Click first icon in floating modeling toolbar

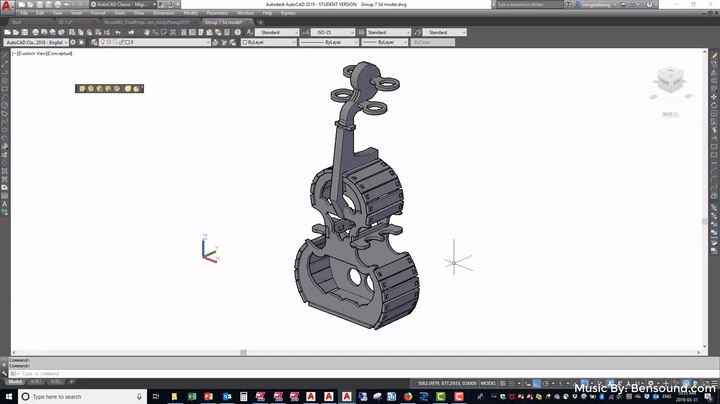click(x=81, y=89)
